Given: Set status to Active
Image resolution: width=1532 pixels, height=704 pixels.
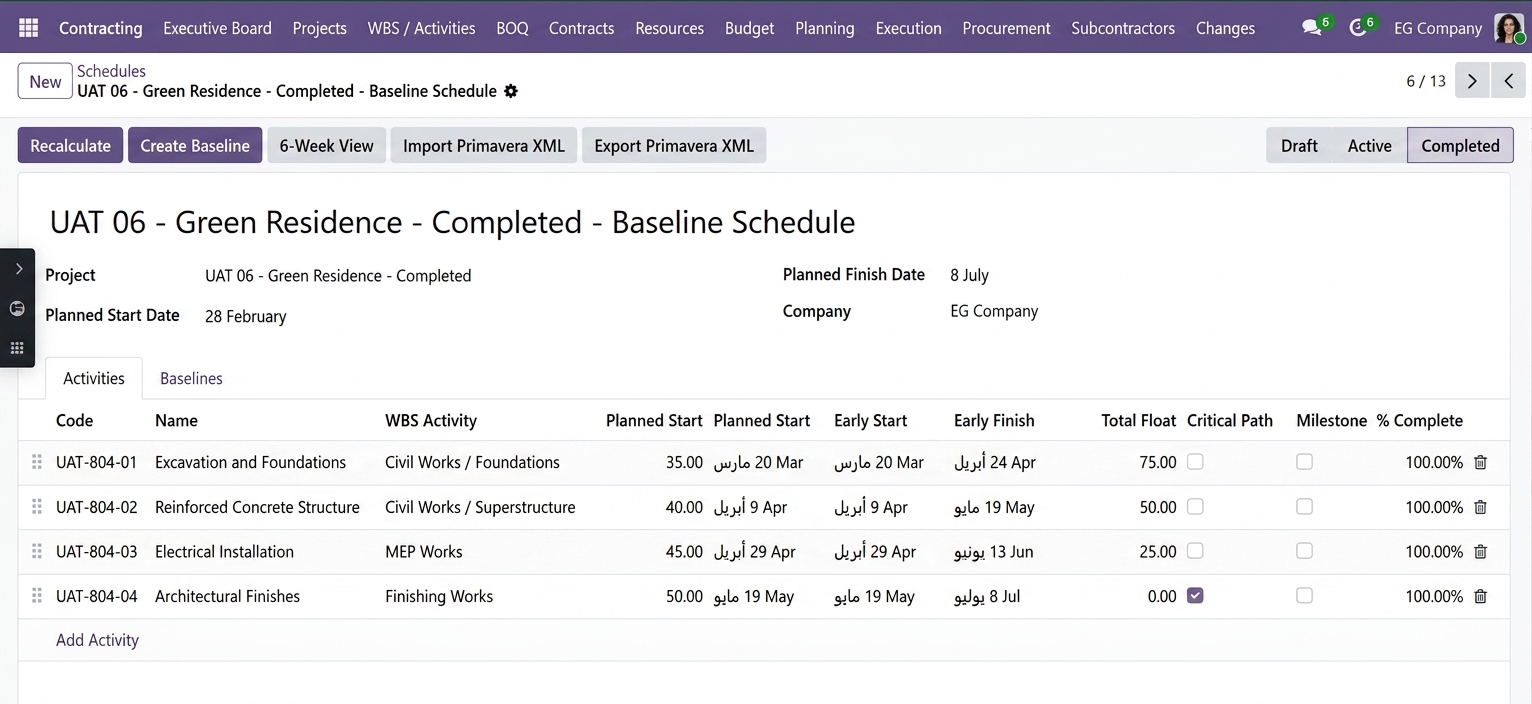Looking at the screenshot, I should pos(1369,145).
